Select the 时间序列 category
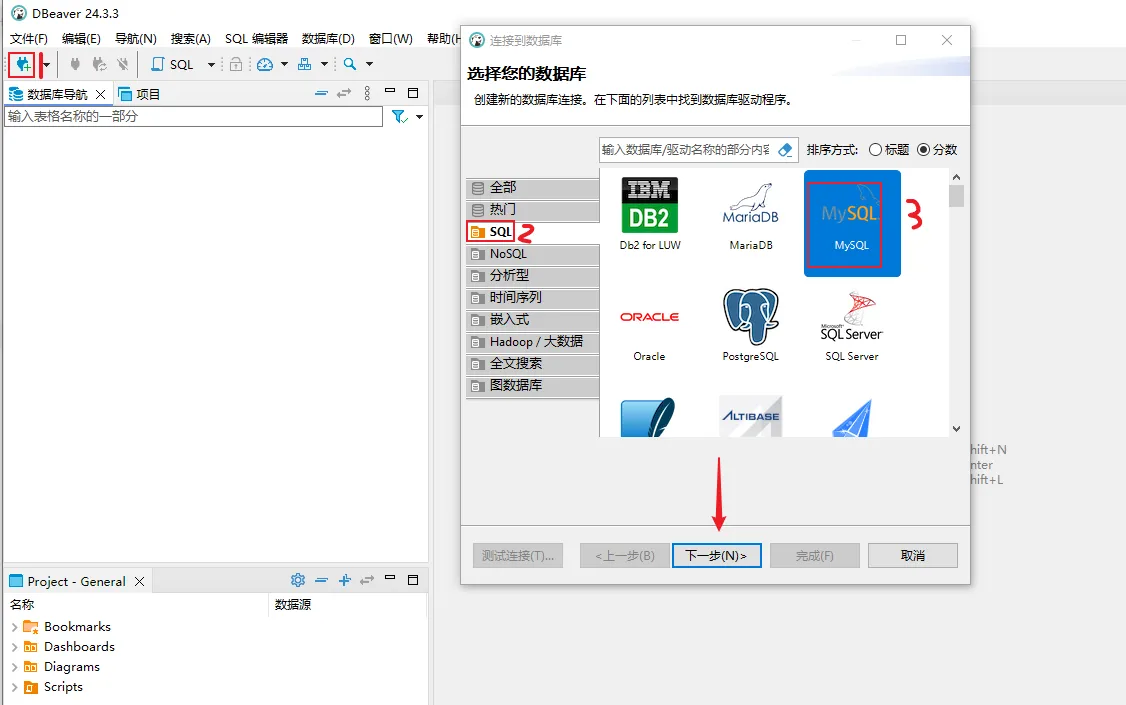The height and width of the screenshot is (705, 1126). pos(532,298)
